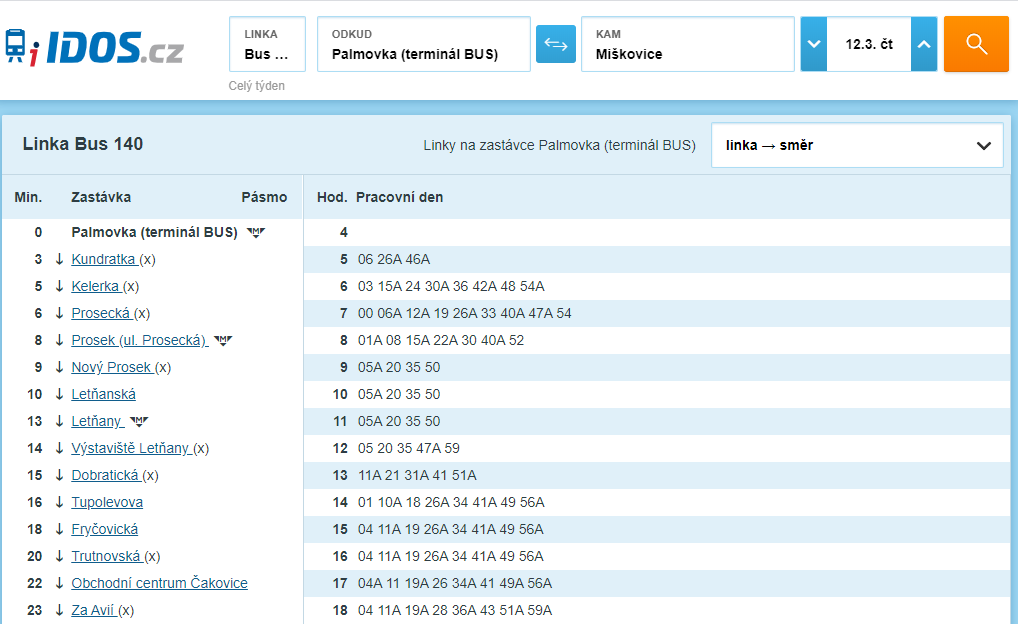1018x624 pixels.
Task: Open the Výstaviště Letňany stop link
Action: [130, 448]
